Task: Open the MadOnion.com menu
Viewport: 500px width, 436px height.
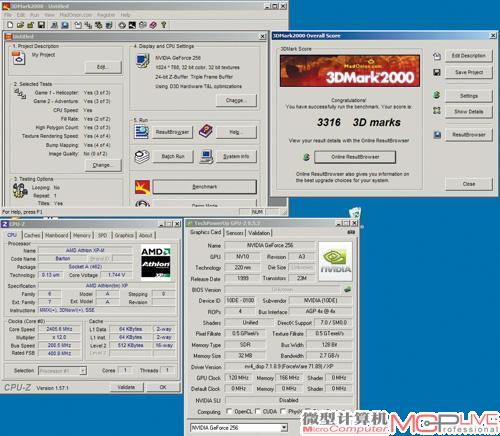Action: (x=75, y=15)
